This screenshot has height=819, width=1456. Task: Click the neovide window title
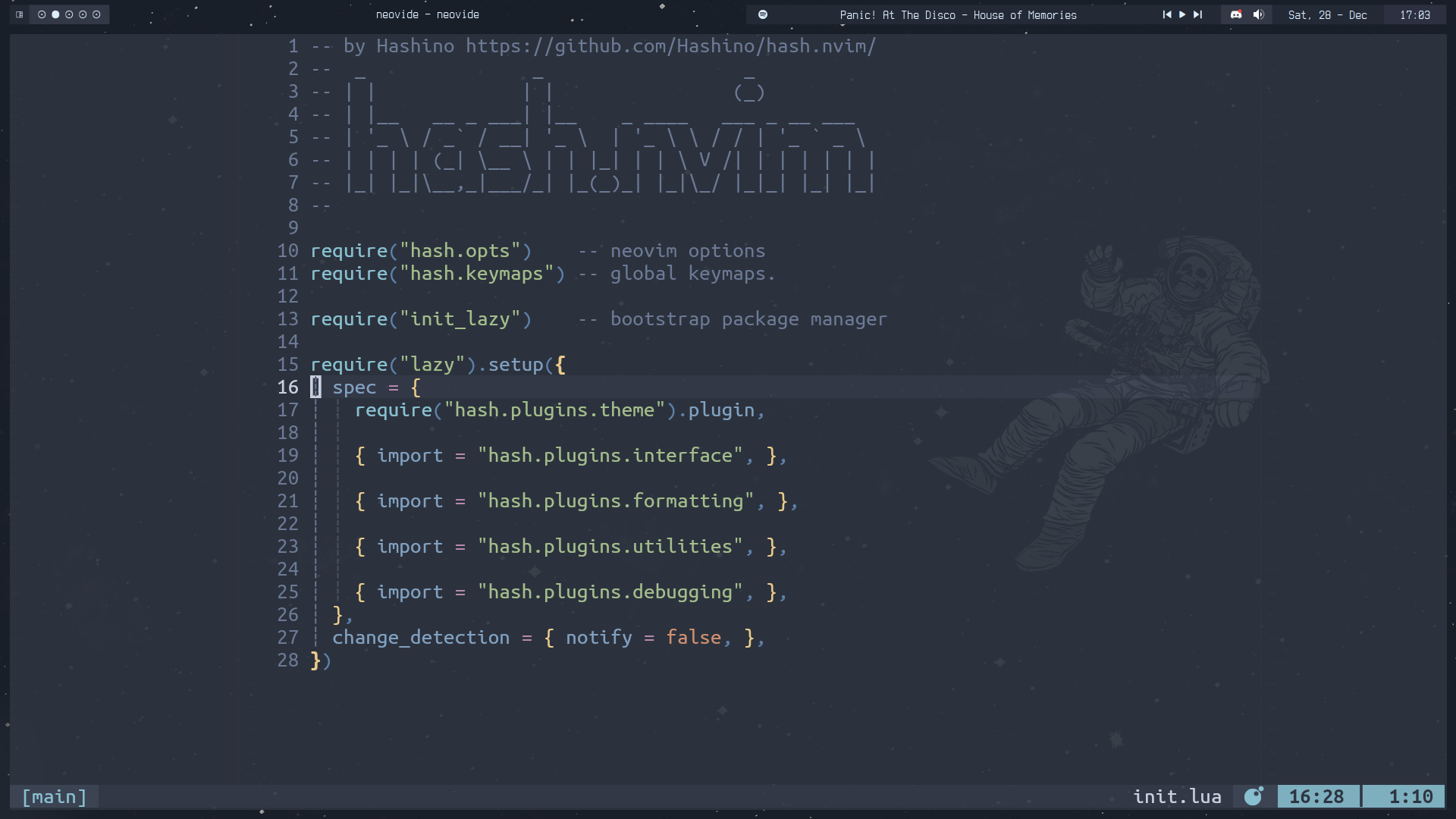(427, 14)
